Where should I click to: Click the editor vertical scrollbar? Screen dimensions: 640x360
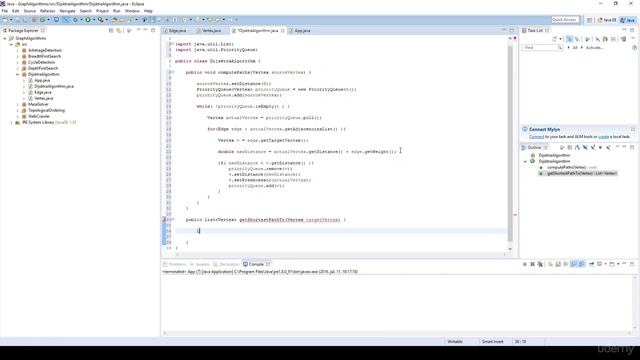coord(510,143)
